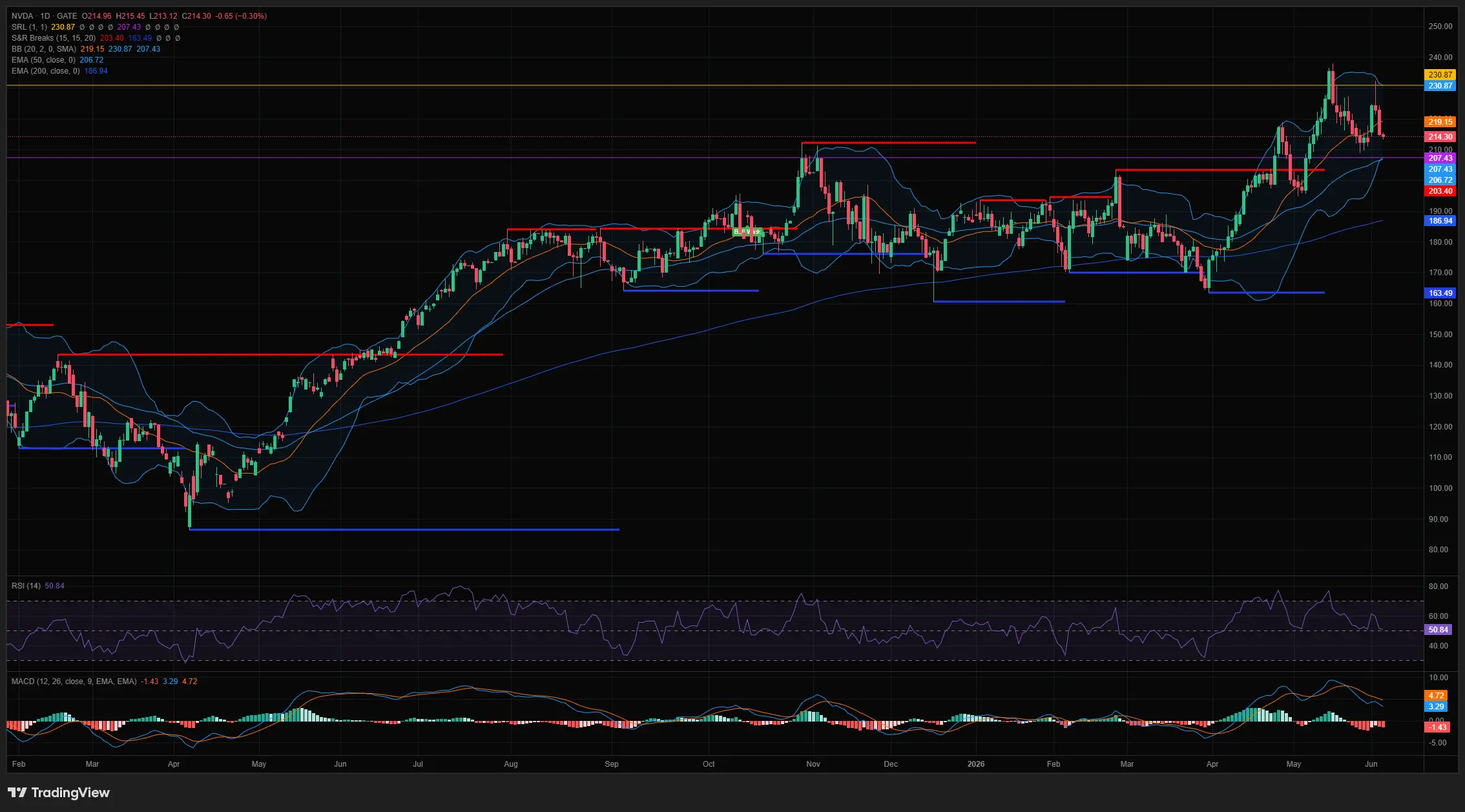Select the EMA (50, close, 0) legend
Viewport: 1465px width, 812px height.
pyautogui.click(x=43, y=60)
